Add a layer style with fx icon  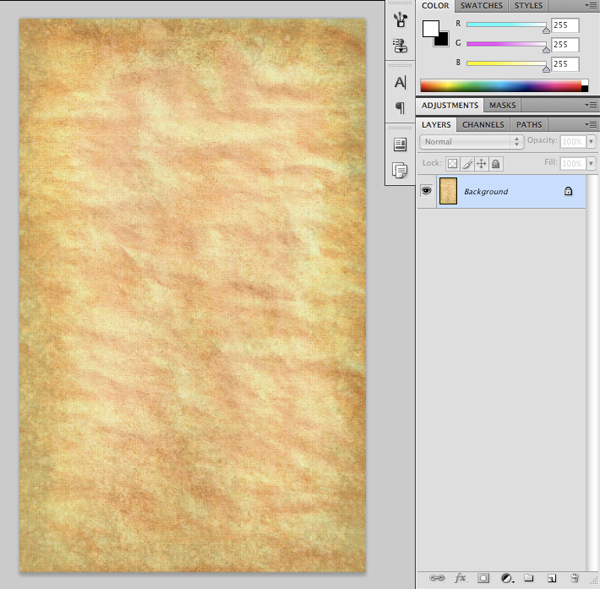tap(460, 578)
